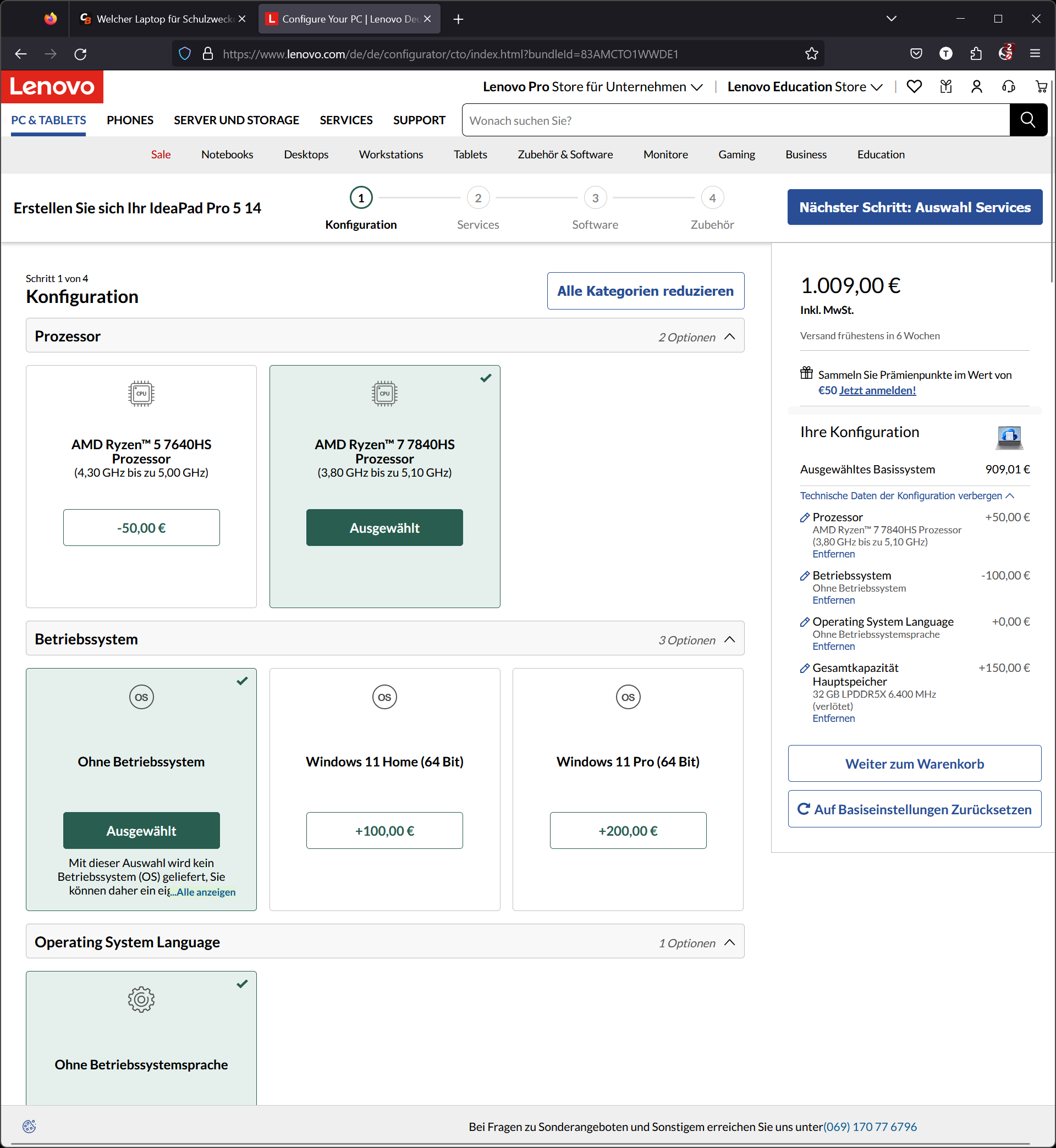Open the account profile icon
Image resolution: width=1056 pixels, height=1148 pixels.
pos(977,86)
